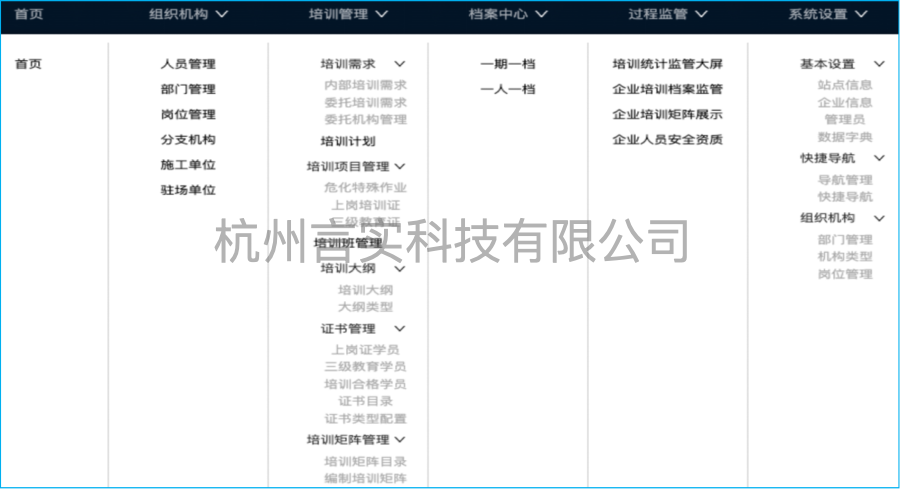Viewport: 900px width, 489px height.
Task: Open the 过程监管 menu in top bar
Action: tap(668, 14)
